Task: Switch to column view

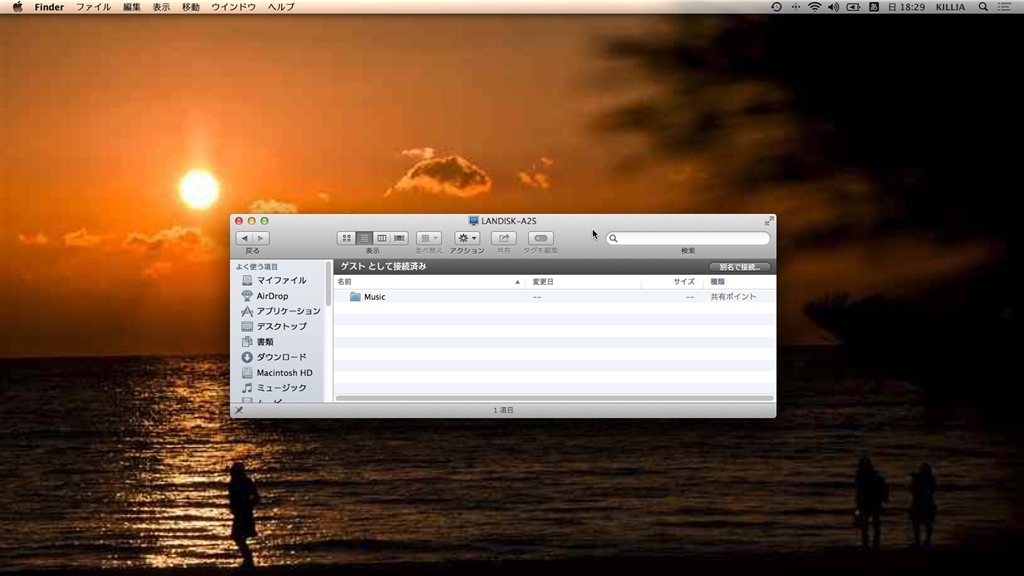Action: pos(382,238)
